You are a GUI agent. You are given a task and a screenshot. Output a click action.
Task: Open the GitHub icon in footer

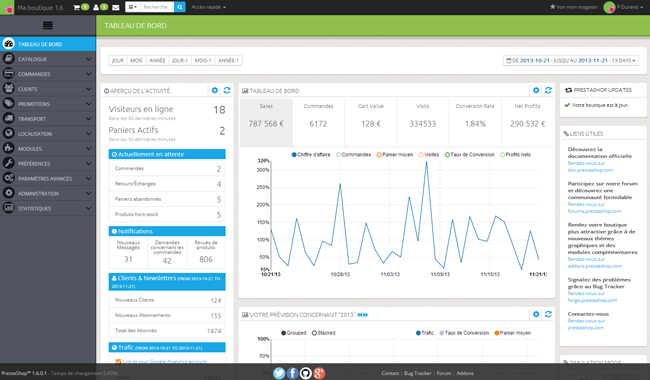(306, 373)
